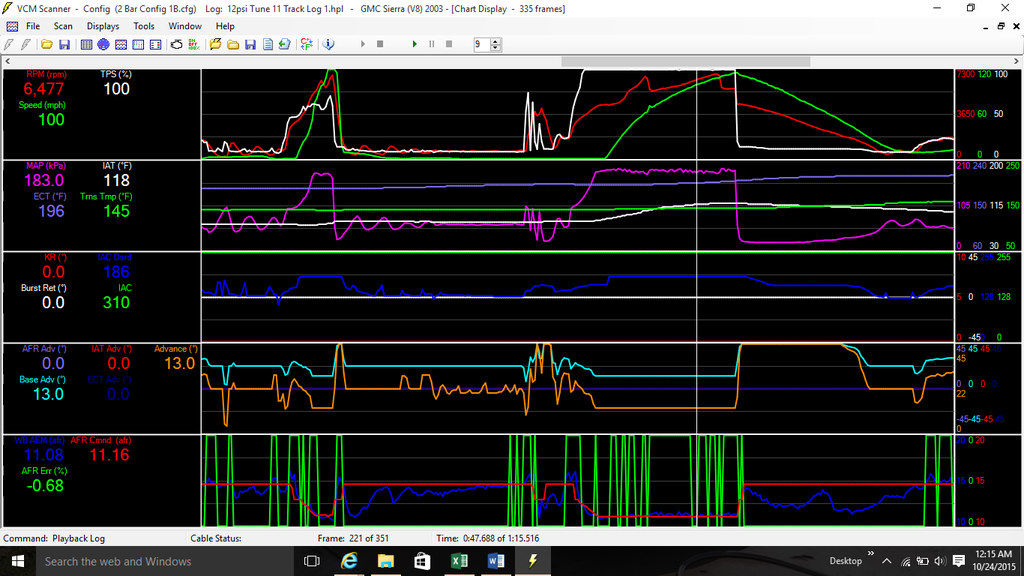Click the horizontal chart scrollbar thumb
The height and width of the screenshot is (576, 1024).
(x=686, y=61)
